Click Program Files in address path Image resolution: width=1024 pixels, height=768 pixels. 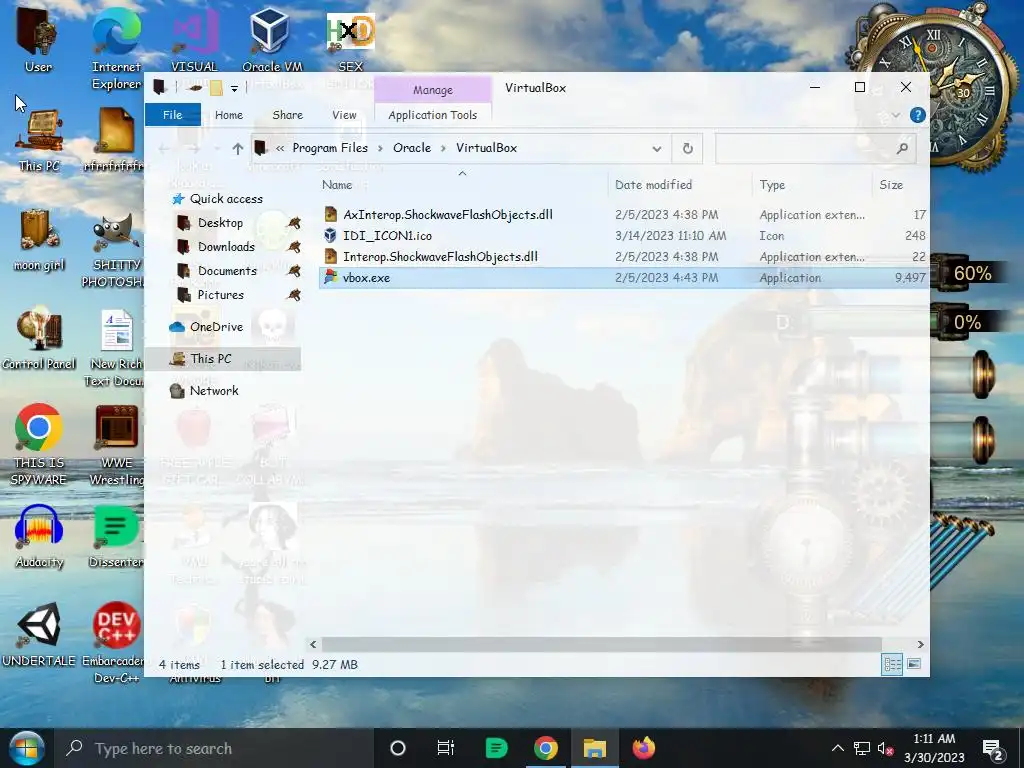click(x=330, y=148)
